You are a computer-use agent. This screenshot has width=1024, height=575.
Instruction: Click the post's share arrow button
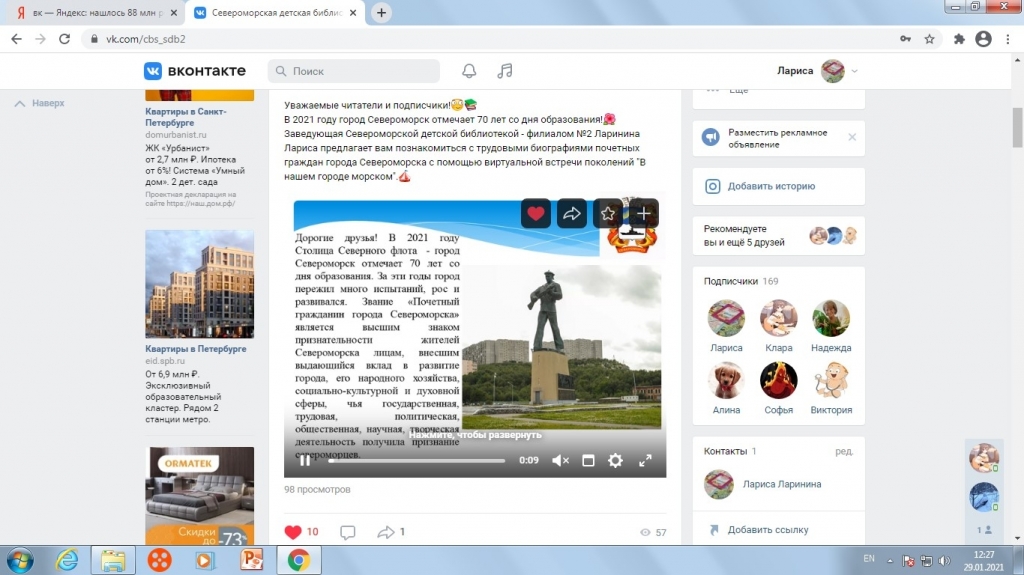(386, 532)
